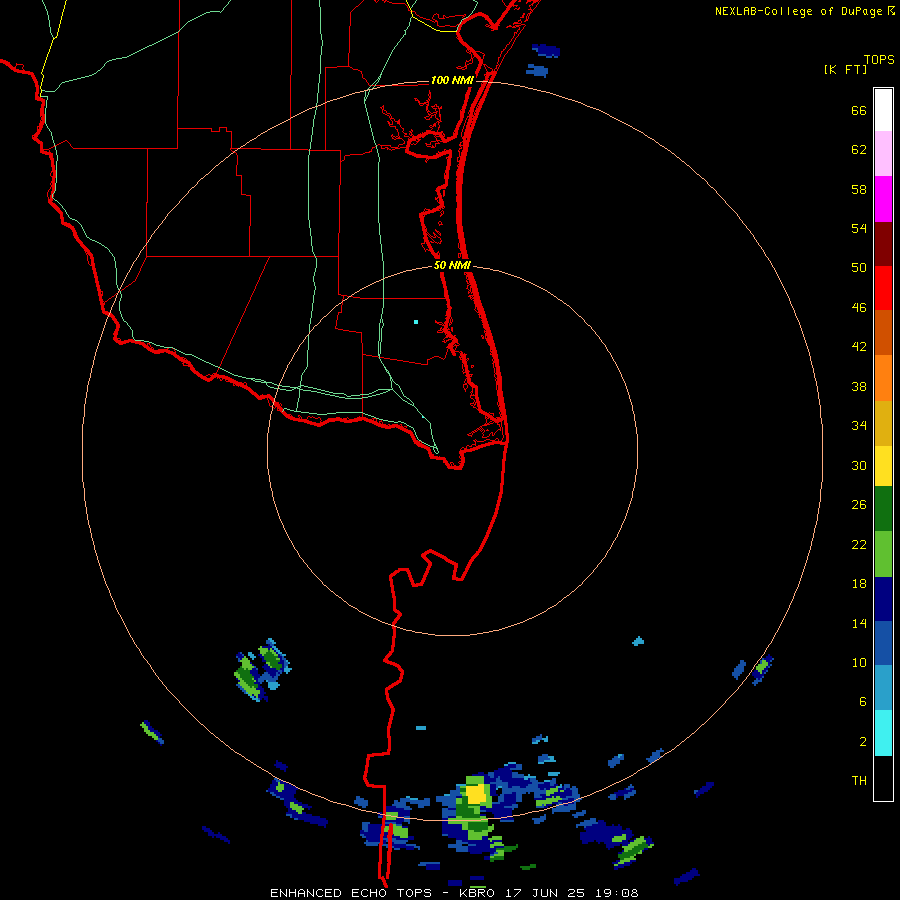Click the '[K FT]' units label
The width and height of the screenshot is (900, 900).
845,70
